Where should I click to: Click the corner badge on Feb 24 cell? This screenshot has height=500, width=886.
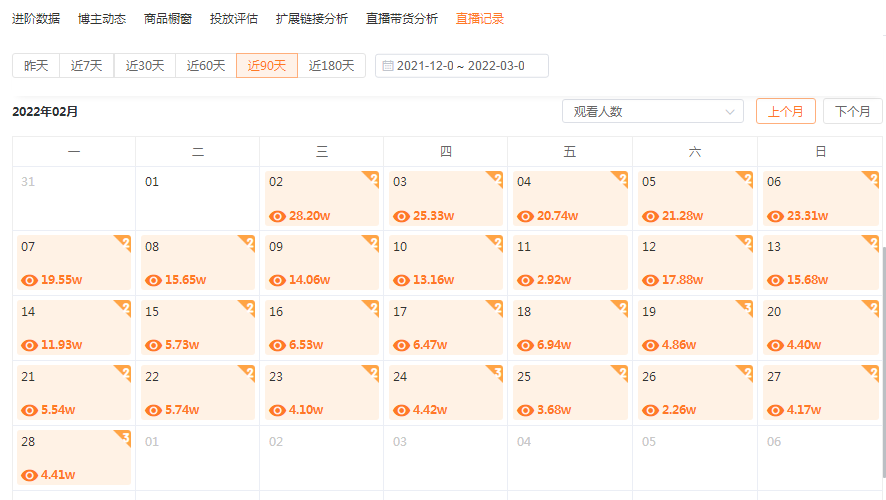[496, 373]
